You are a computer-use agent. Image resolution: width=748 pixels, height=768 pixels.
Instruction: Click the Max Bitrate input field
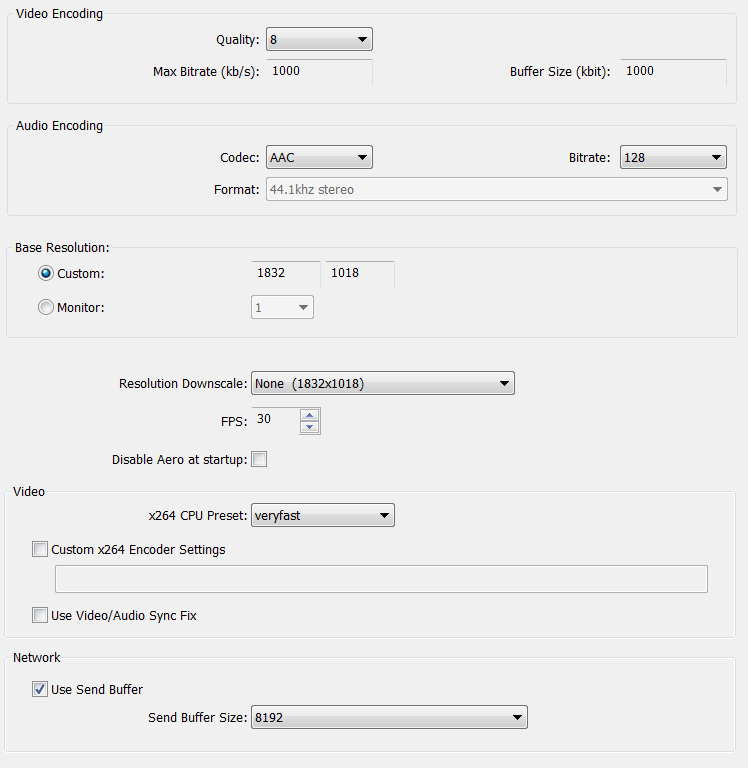319,72
